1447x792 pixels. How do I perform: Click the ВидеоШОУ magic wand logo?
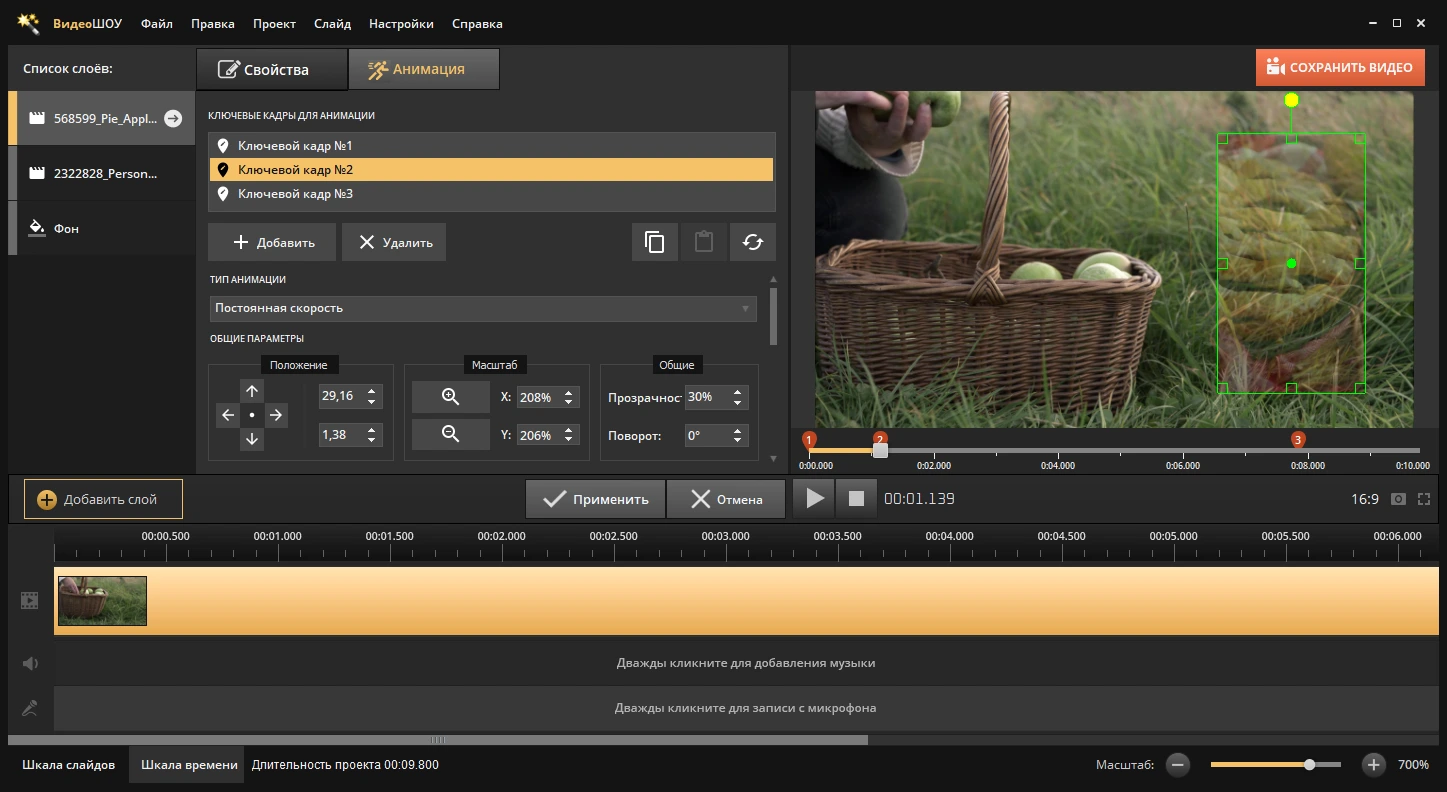tap(28, 22)
